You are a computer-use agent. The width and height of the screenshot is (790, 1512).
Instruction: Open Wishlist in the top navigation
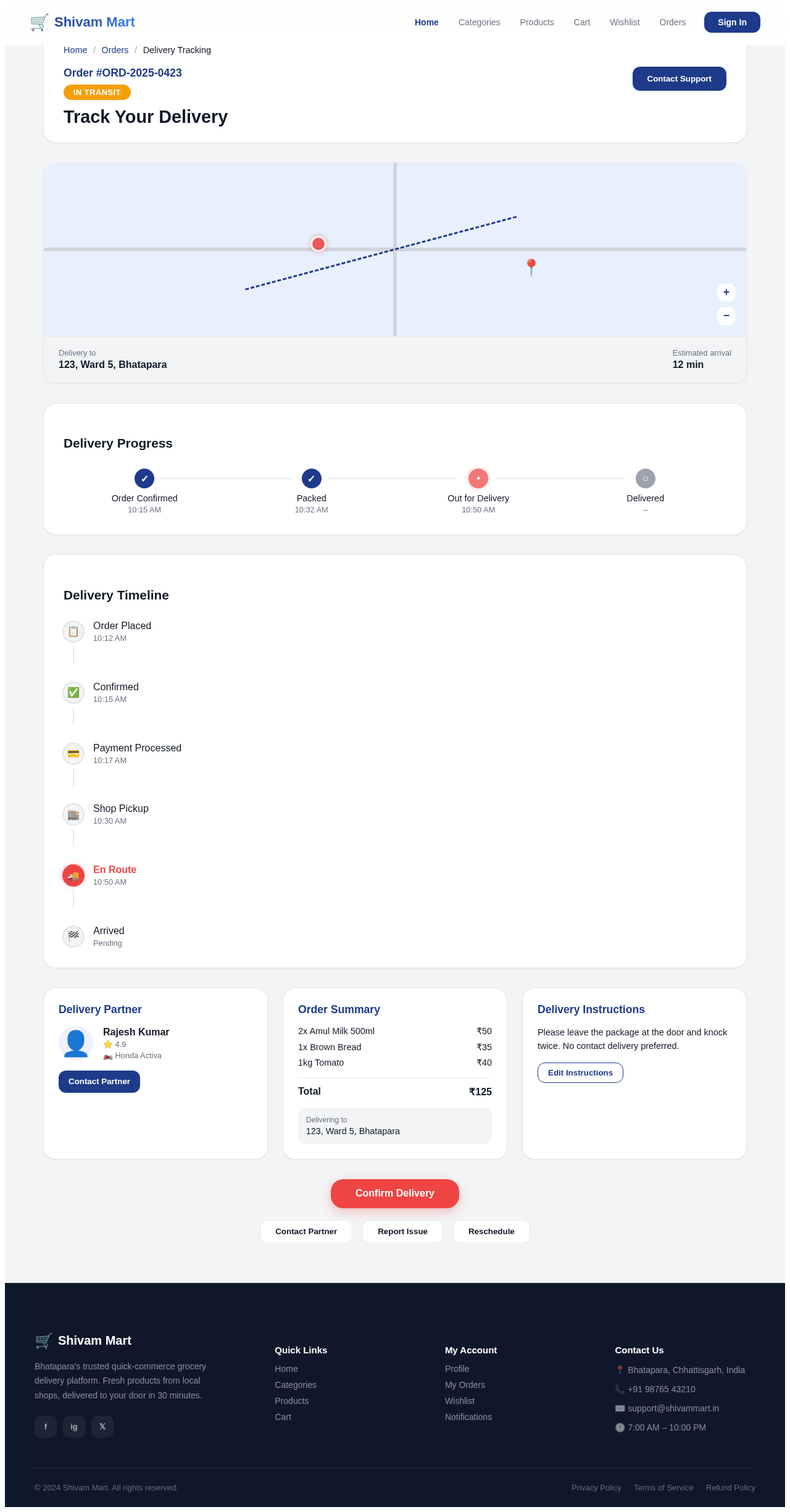pos(625,22)
